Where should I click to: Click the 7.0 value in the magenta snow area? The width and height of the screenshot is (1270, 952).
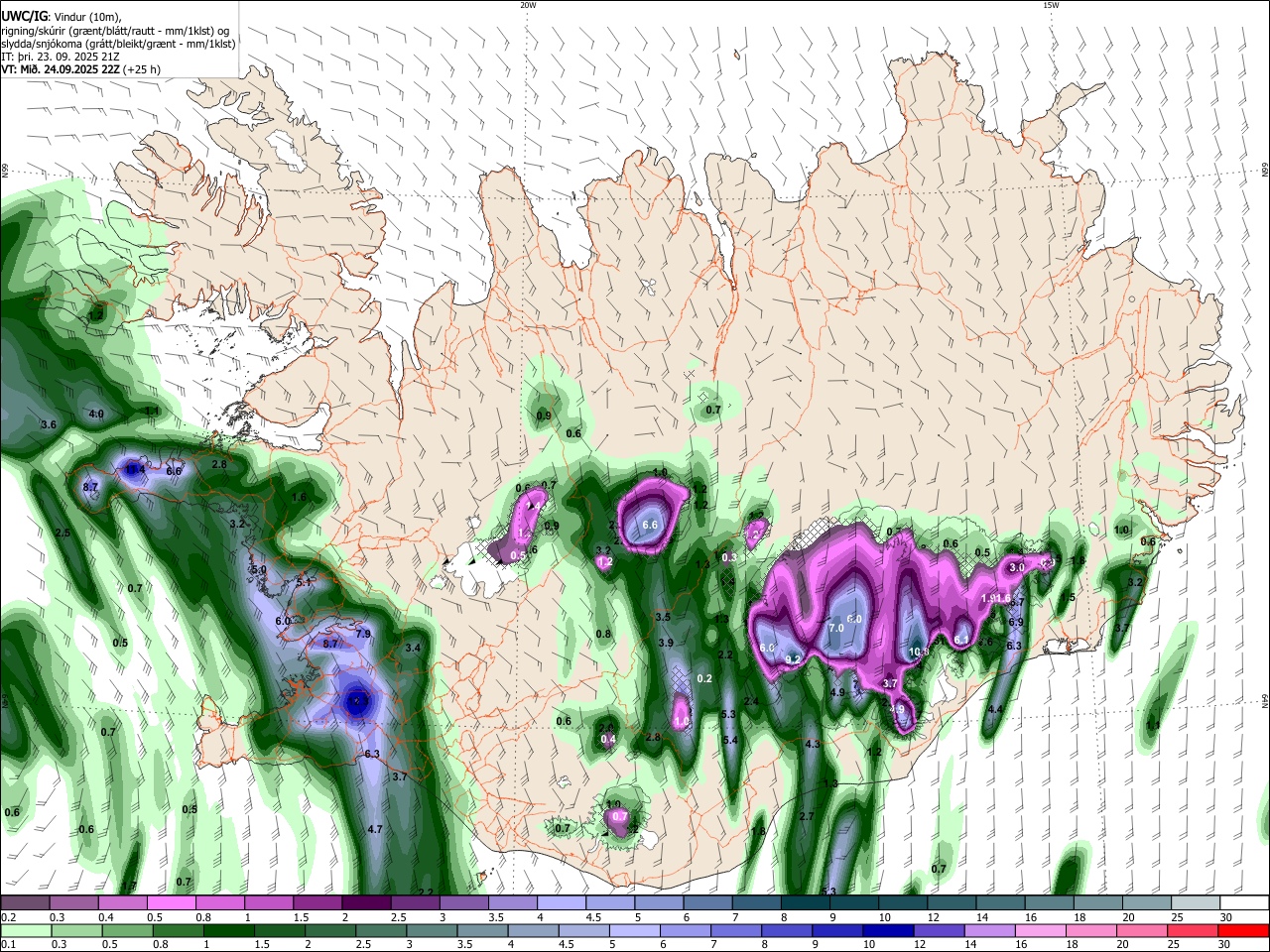click(835, 628)
